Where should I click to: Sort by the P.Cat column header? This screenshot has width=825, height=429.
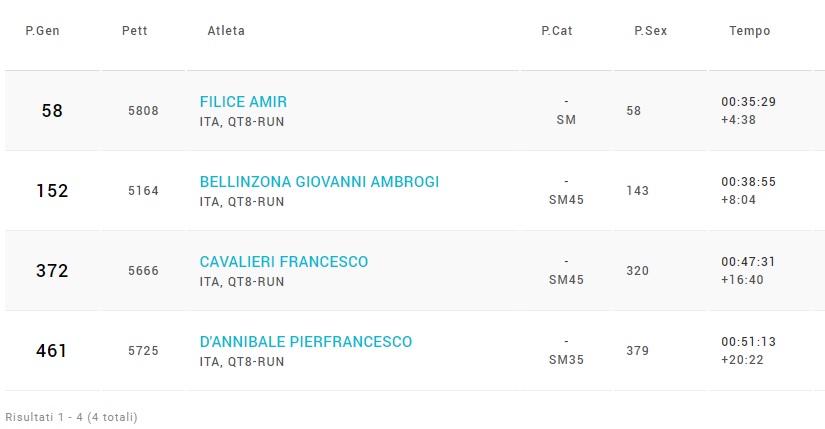pyautogui.click(x=557, y=31)
